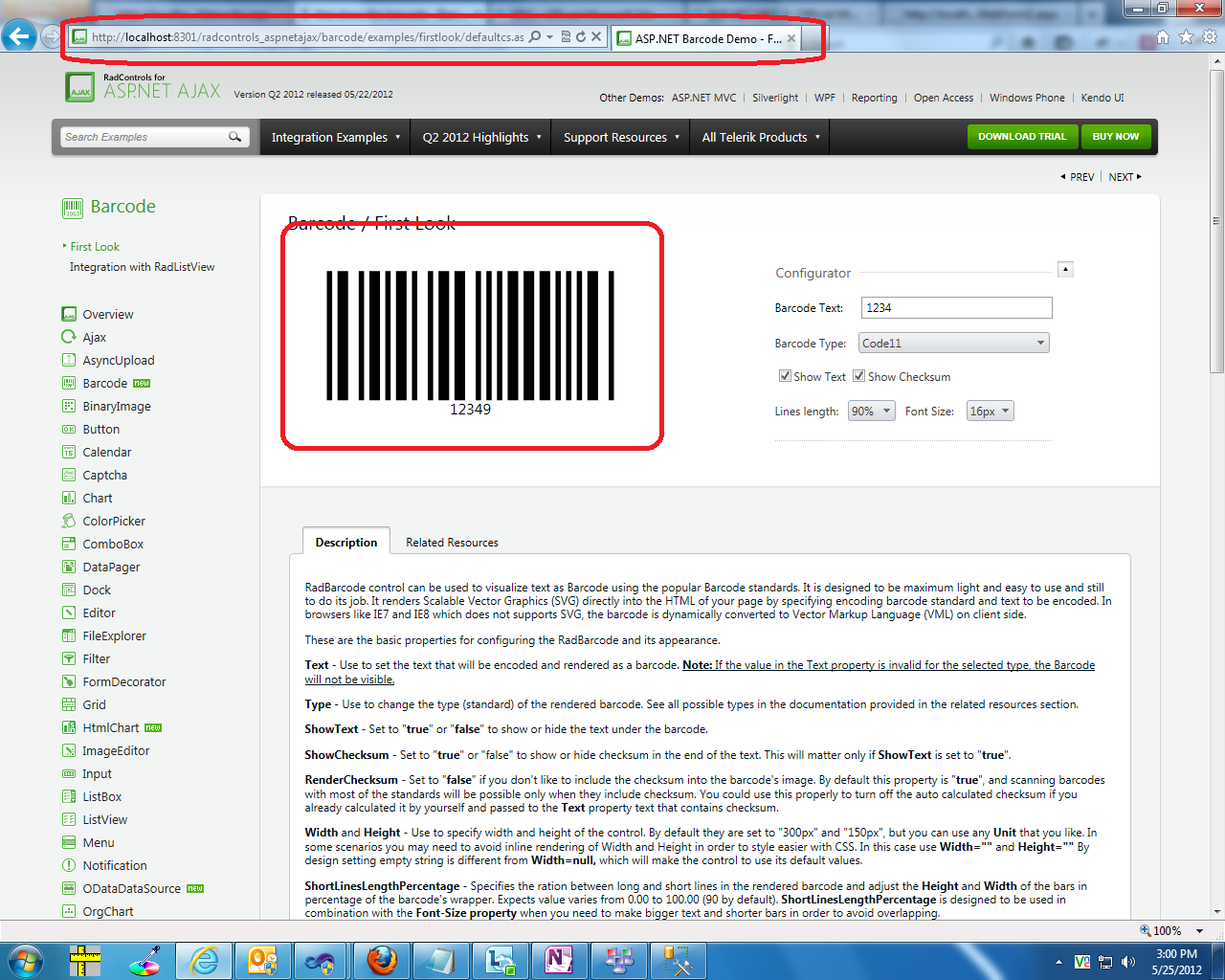Click the RadControls ASP.NET AJAX logo

[143, 87]
